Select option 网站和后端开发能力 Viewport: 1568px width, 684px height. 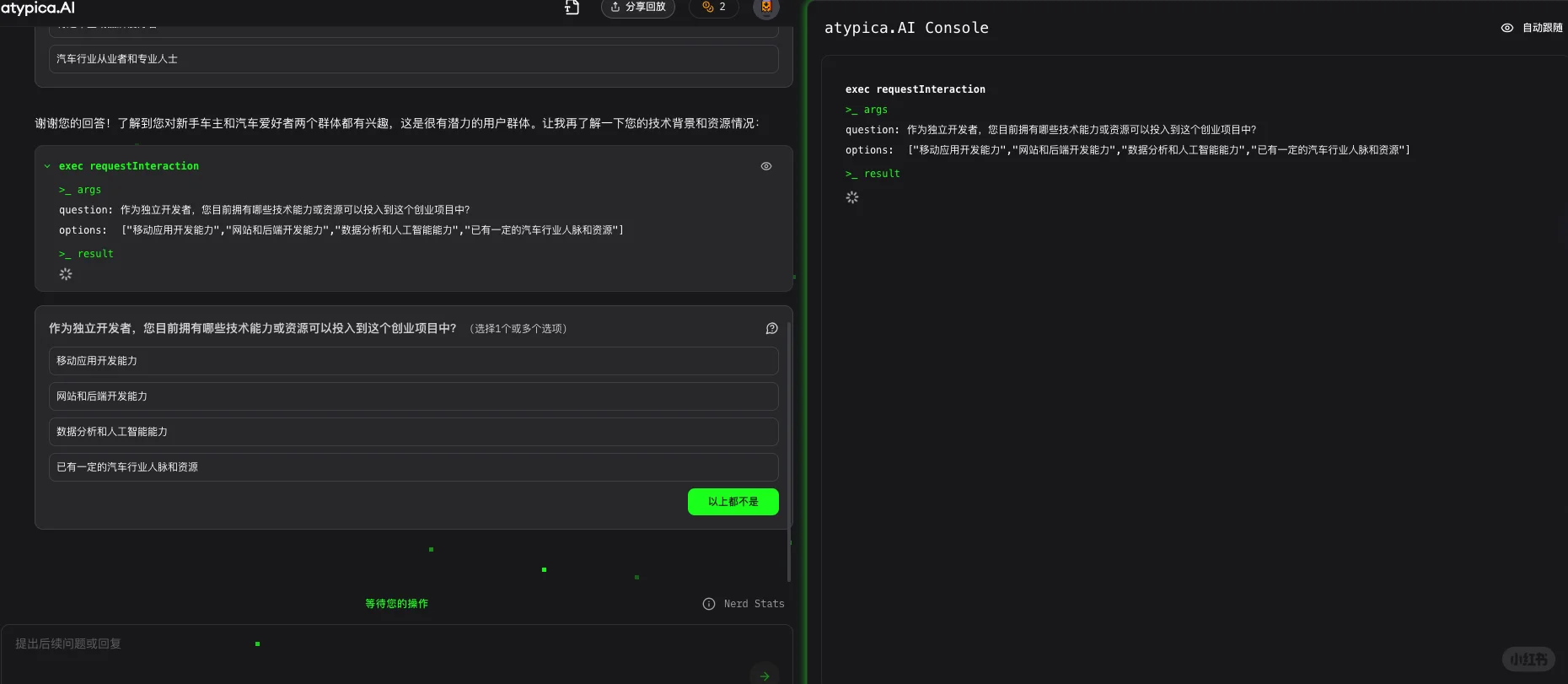pyautogui.click(x=413, y=396)
